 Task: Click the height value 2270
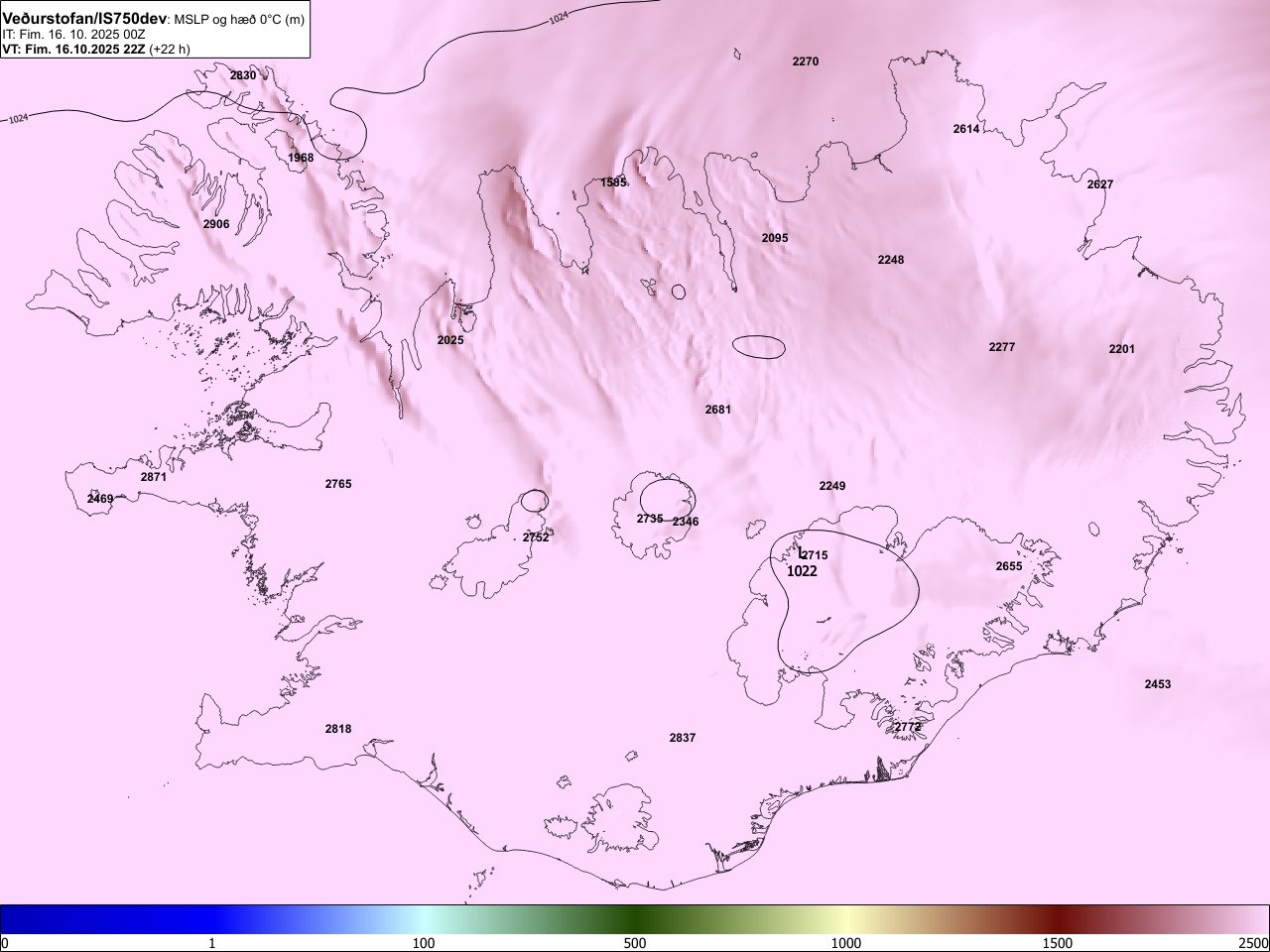point(806,61)
